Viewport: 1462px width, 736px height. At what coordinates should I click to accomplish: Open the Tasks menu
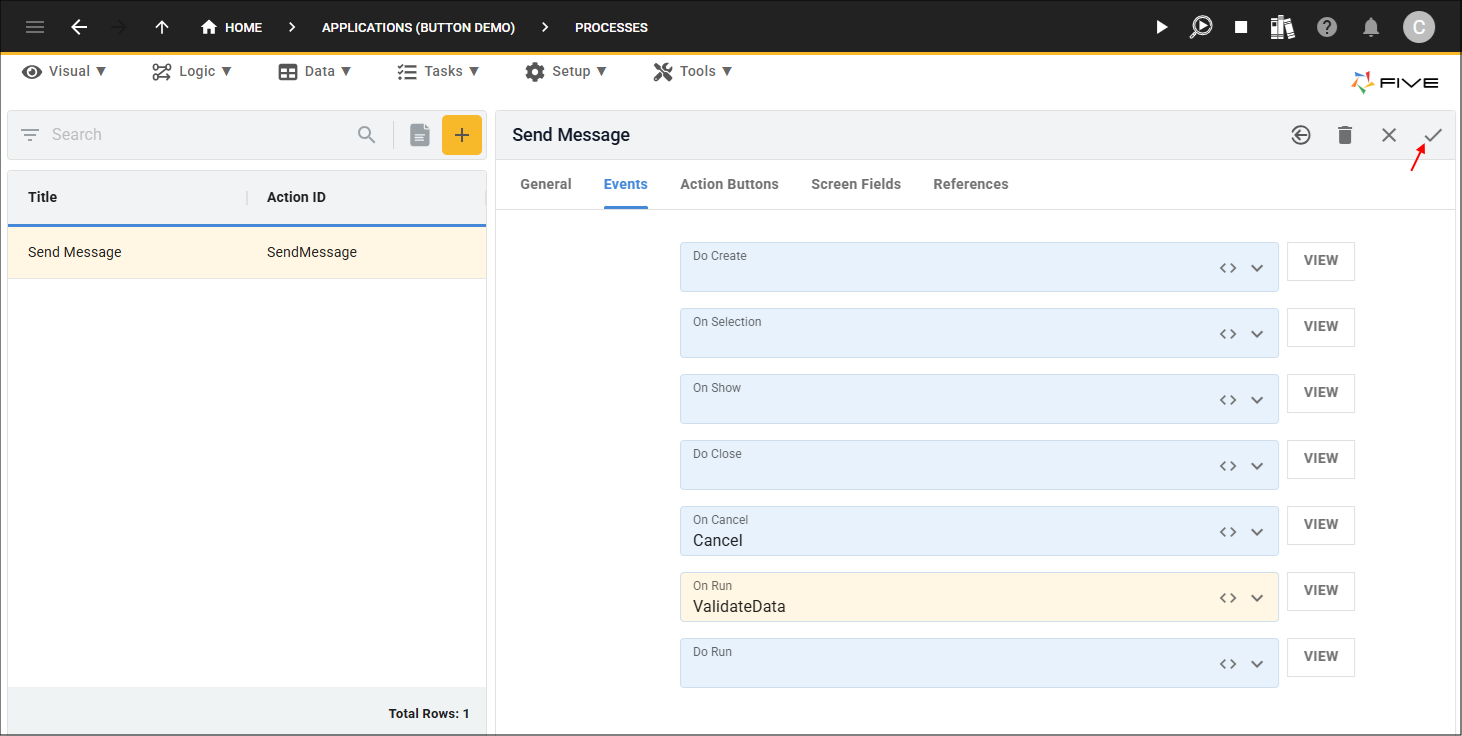coord(438,71)
